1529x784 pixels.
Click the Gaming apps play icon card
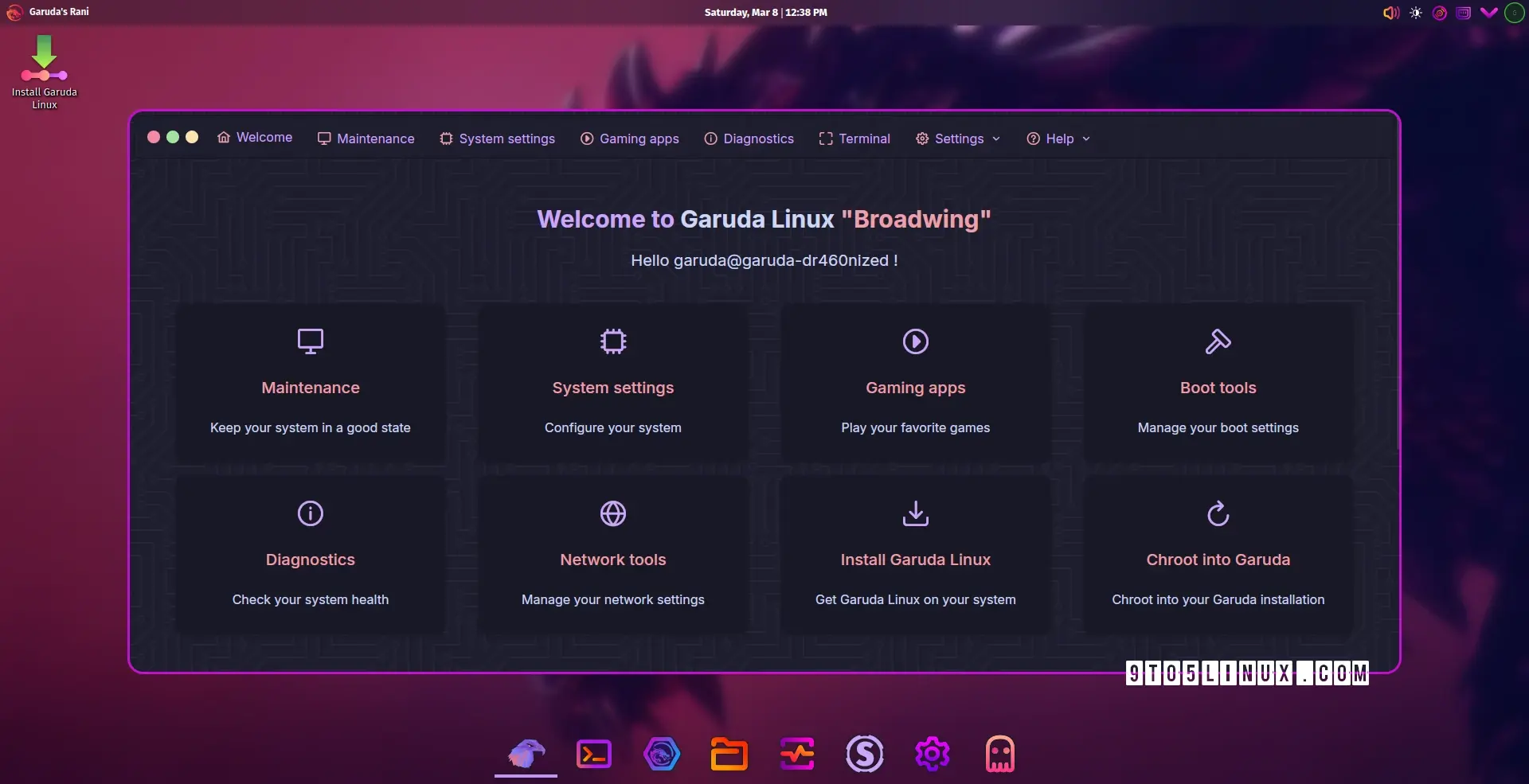pos(916,341)
